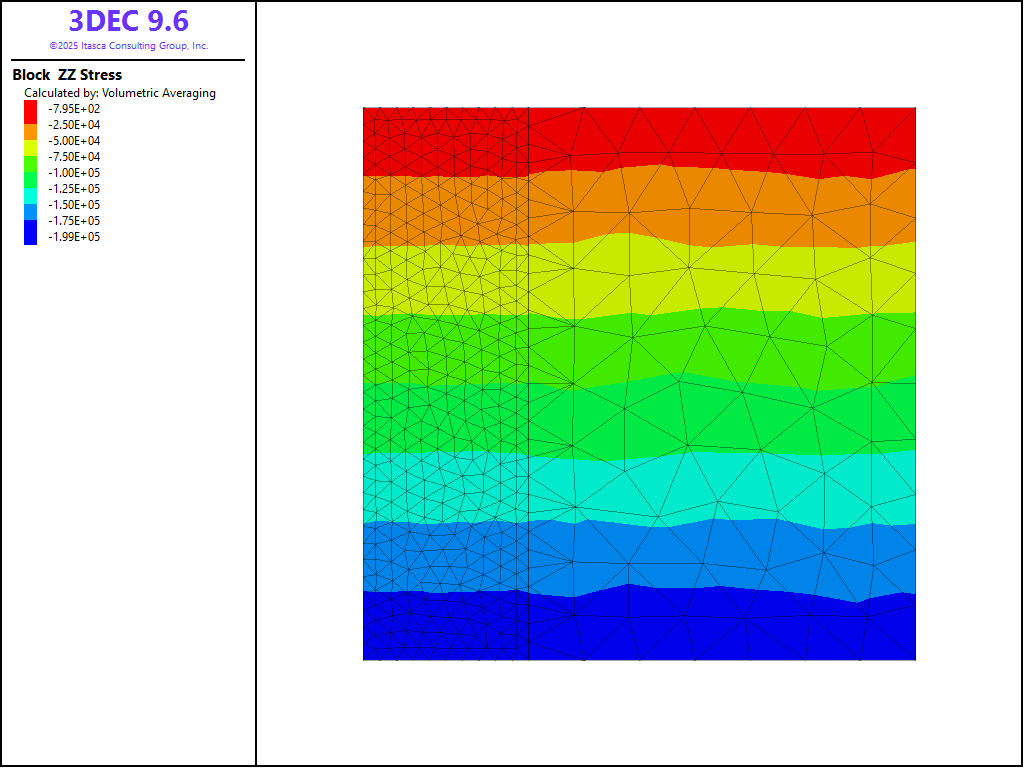1024x768 pixels.
Task: Click the dark blue legend swatch
Action: pos(30,234)
